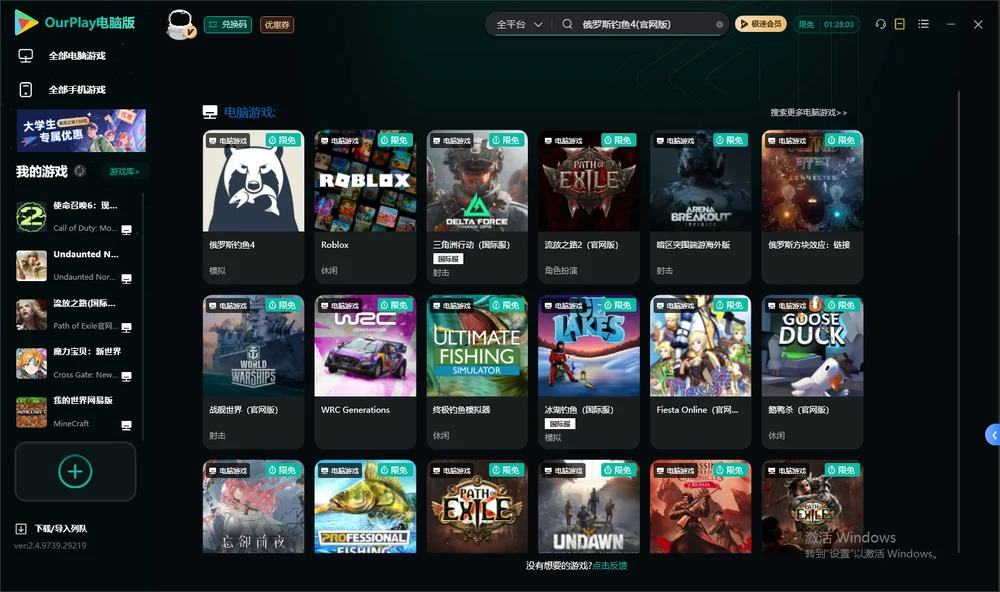Open 魔力宝贝 Cross Gate entry
The height and width of the screenshot is (592, 1000).
pos(75,364)
